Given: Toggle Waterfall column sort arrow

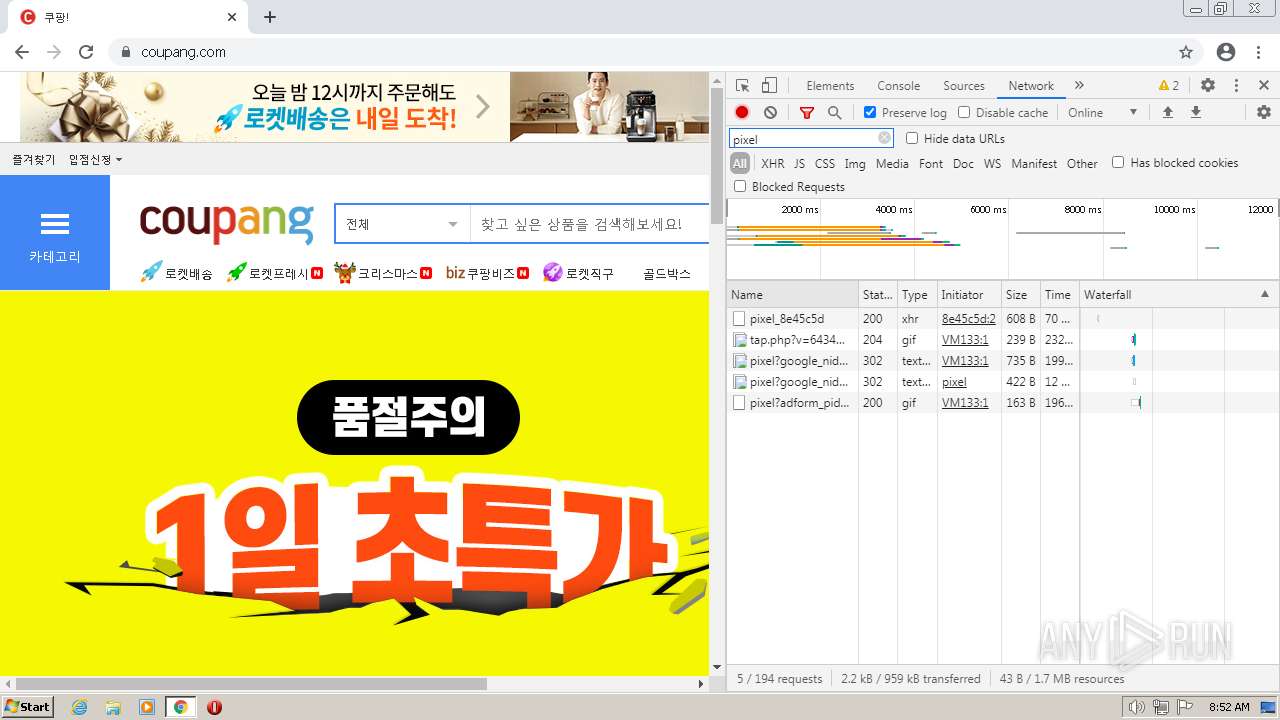Looking at the screenshot, I should pyautogui.click(x=1264, y=295).
